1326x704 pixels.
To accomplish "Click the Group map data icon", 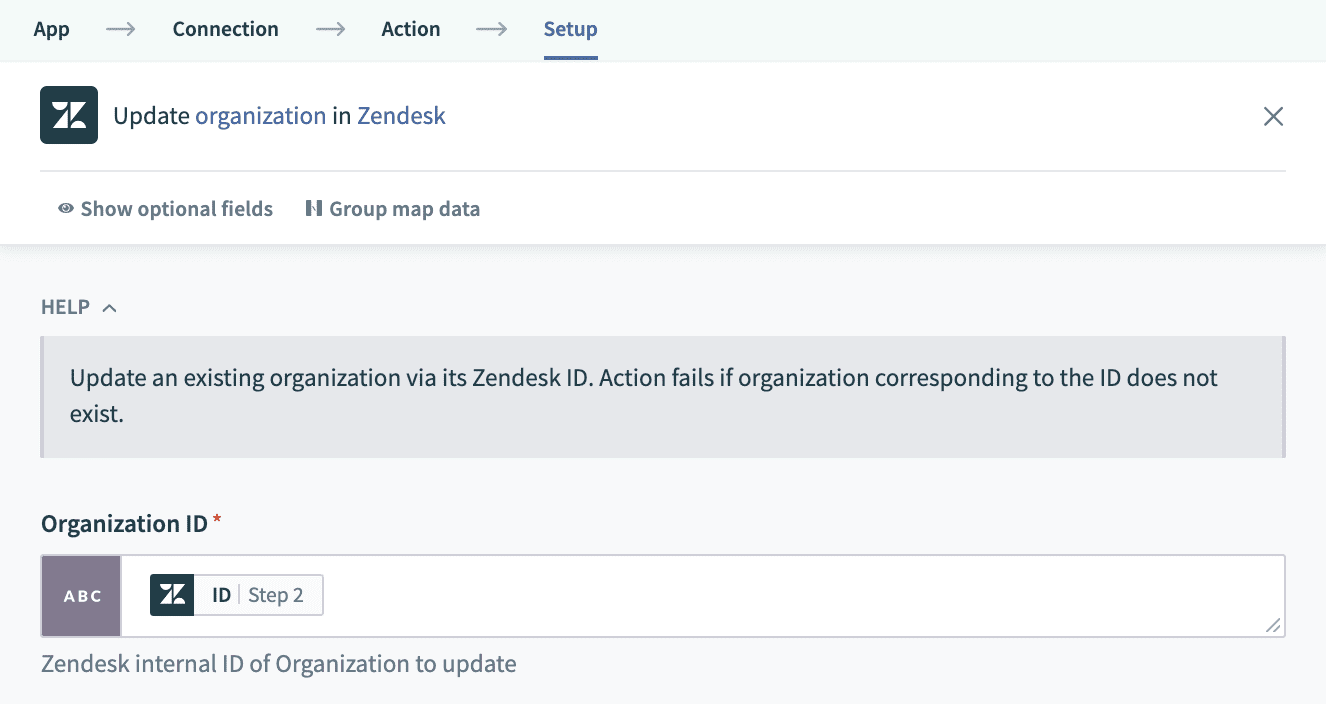I will point(315,208).
